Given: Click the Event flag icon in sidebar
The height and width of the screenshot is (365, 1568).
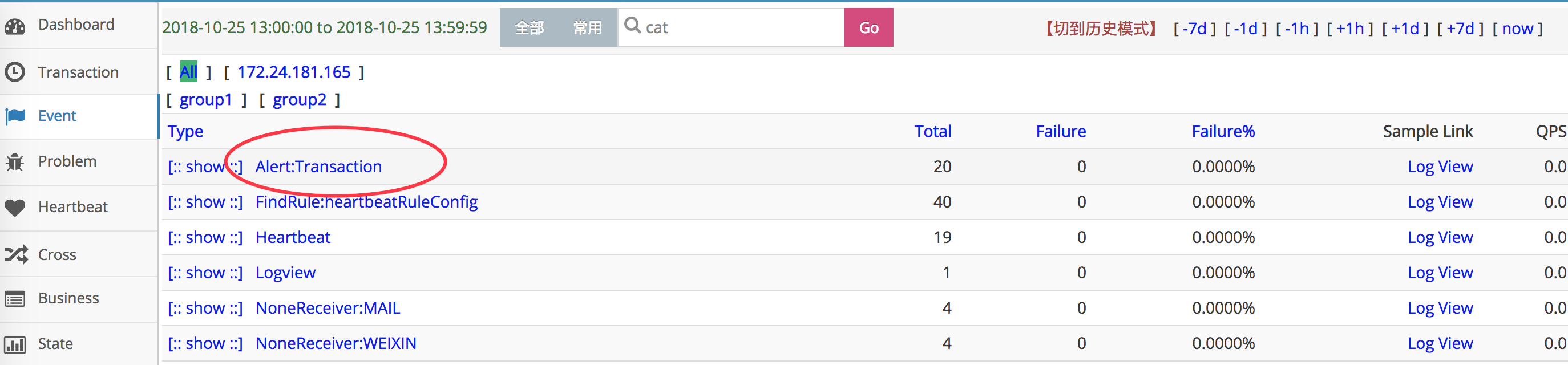Looking at the screenshot, I should pos(17,116).
